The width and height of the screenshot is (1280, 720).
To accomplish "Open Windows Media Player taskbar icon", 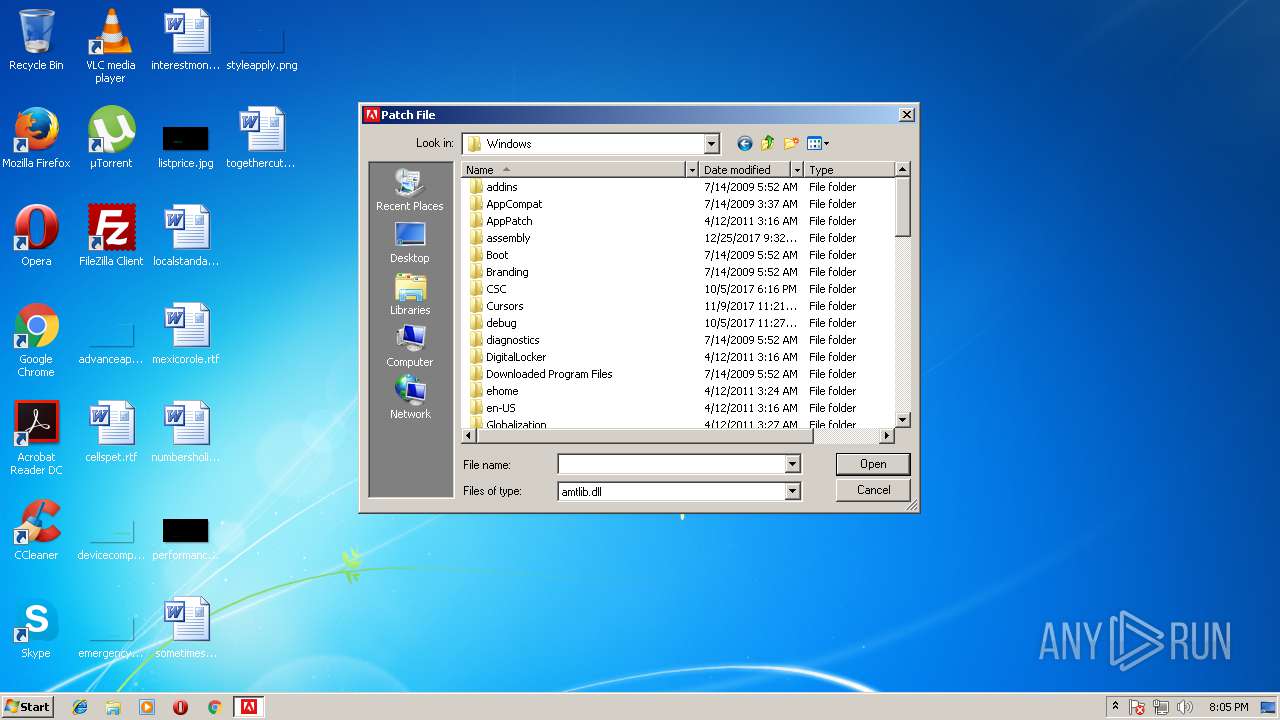I will (x=147, y=707).
